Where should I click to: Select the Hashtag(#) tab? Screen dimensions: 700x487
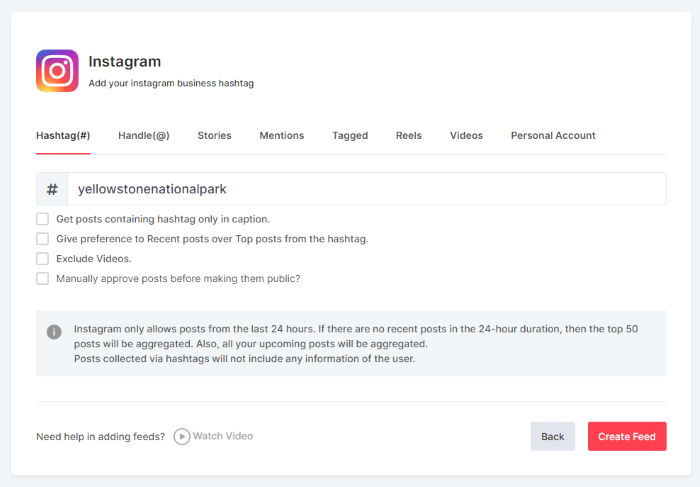63,136
